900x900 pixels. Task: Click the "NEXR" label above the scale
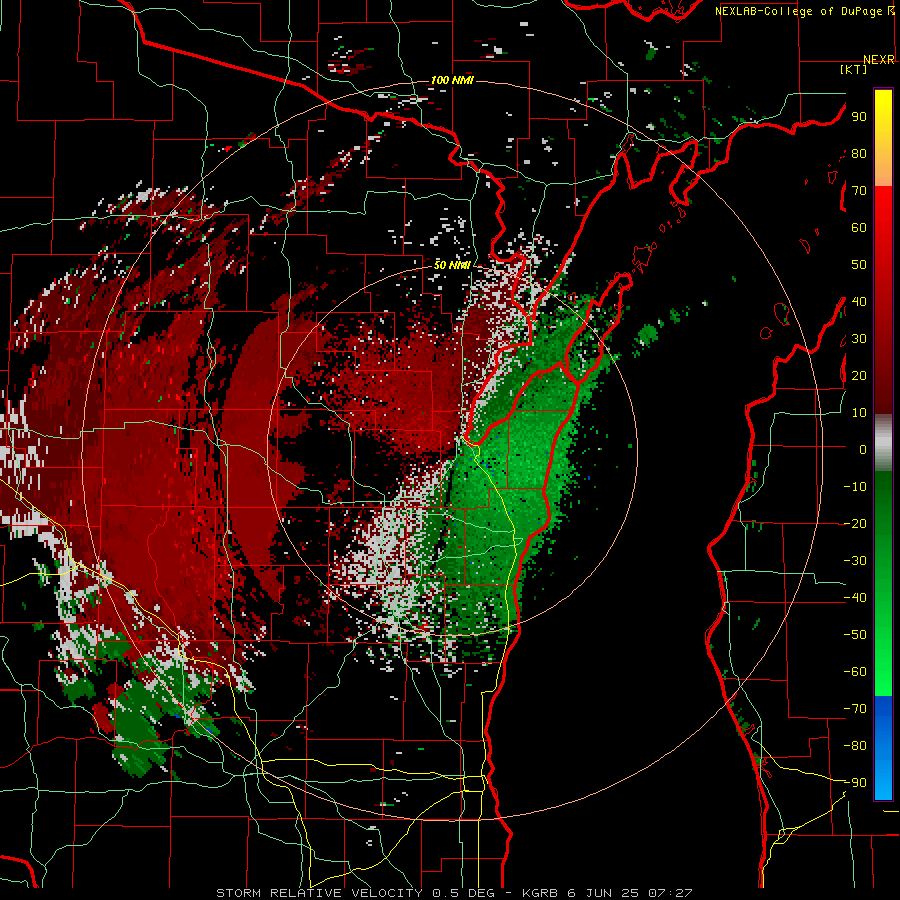(x=879, y=60)
